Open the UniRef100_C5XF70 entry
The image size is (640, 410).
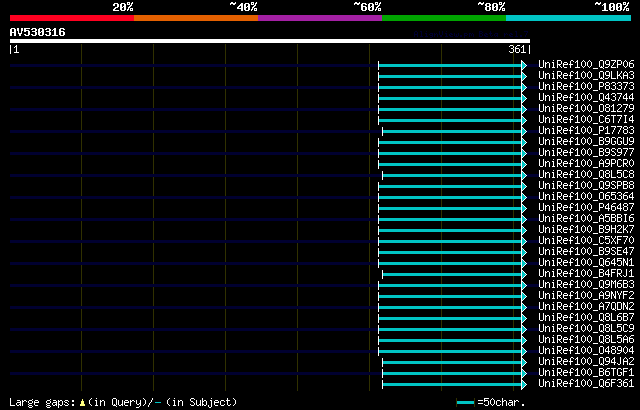[586, 241]
